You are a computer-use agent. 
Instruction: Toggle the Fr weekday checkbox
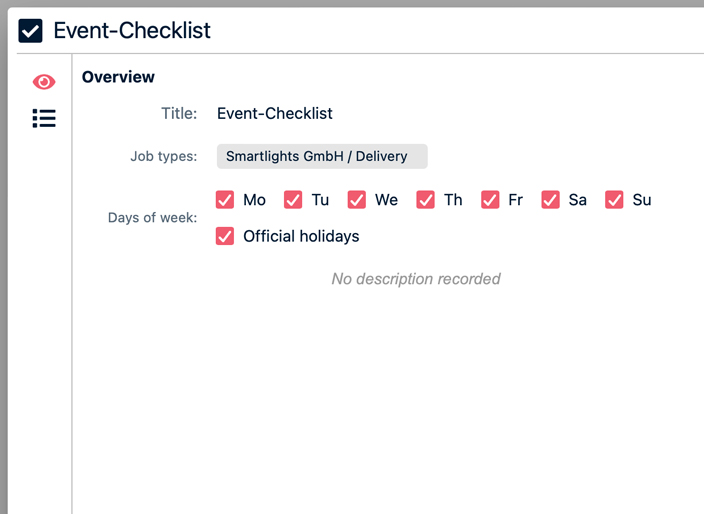pos(490,200)
